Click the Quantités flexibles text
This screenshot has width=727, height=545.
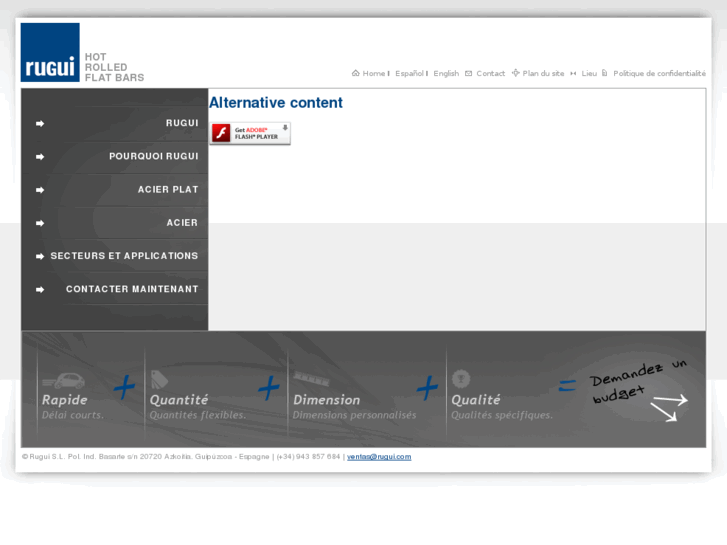tap(198, 415)
